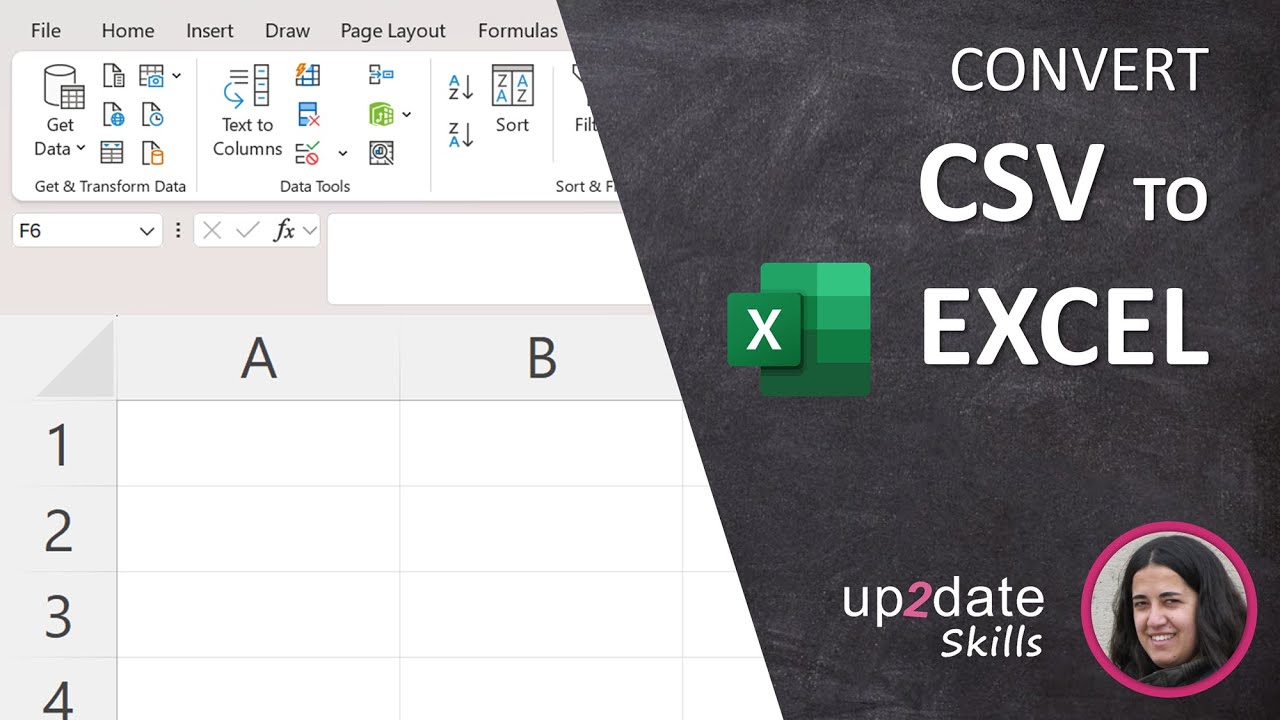This screenshot has width=1280, height=720.
Task: Click the Recent Sources icon
Action: pyautogui.click(x=152, y=114)
